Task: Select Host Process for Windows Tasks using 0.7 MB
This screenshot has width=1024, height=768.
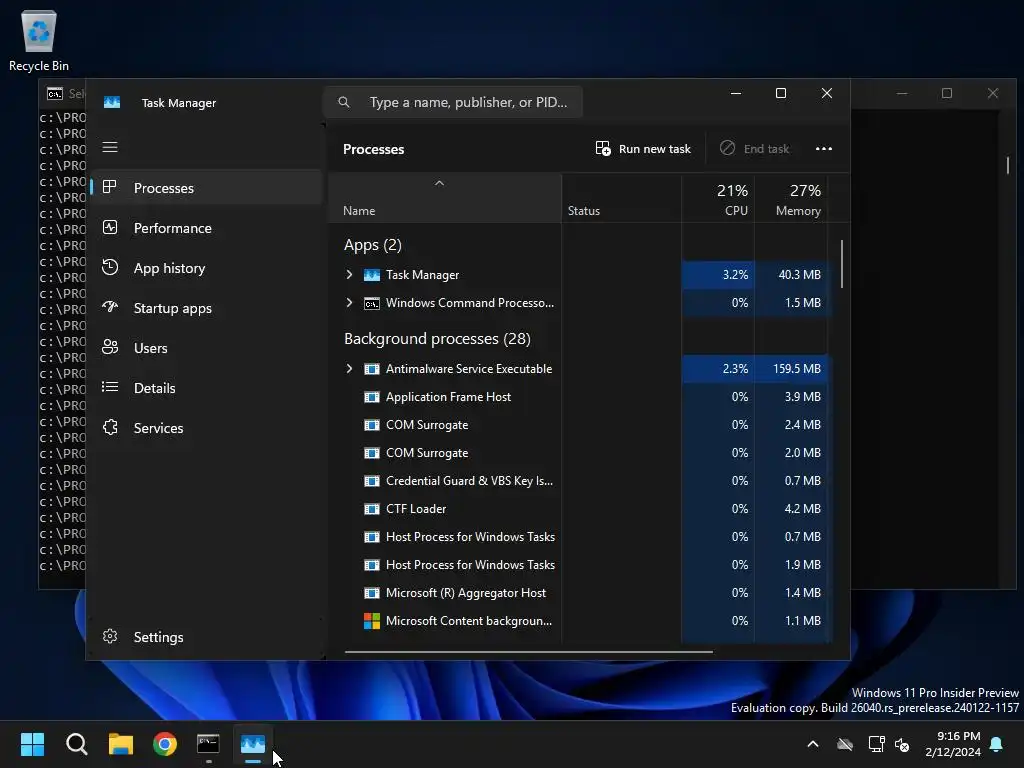Action: pyautogui.click(x=581, y=537)
